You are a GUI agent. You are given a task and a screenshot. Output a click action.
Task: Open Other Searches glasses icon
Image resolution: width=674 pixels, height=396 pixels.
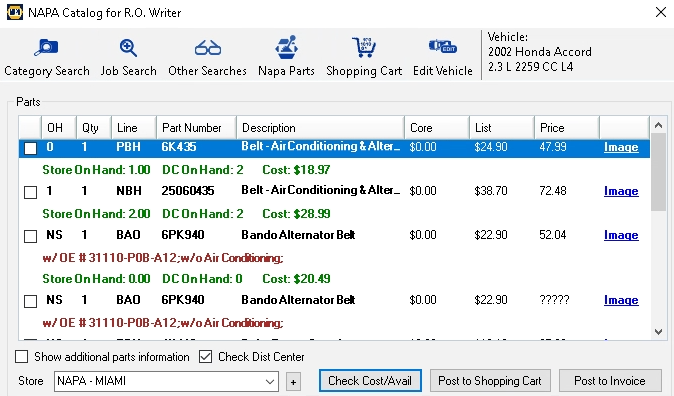[207, 58]
